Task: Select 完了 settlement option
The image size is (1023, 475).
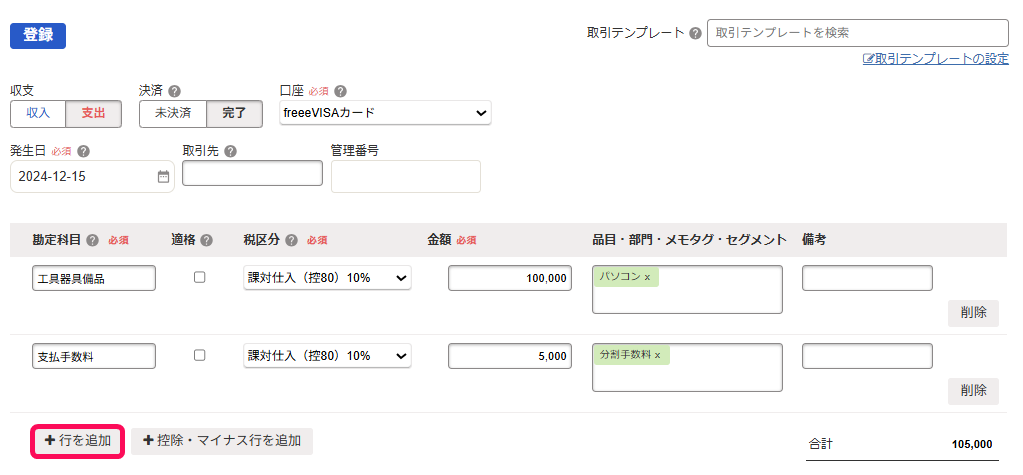Action: coord(234,114)
